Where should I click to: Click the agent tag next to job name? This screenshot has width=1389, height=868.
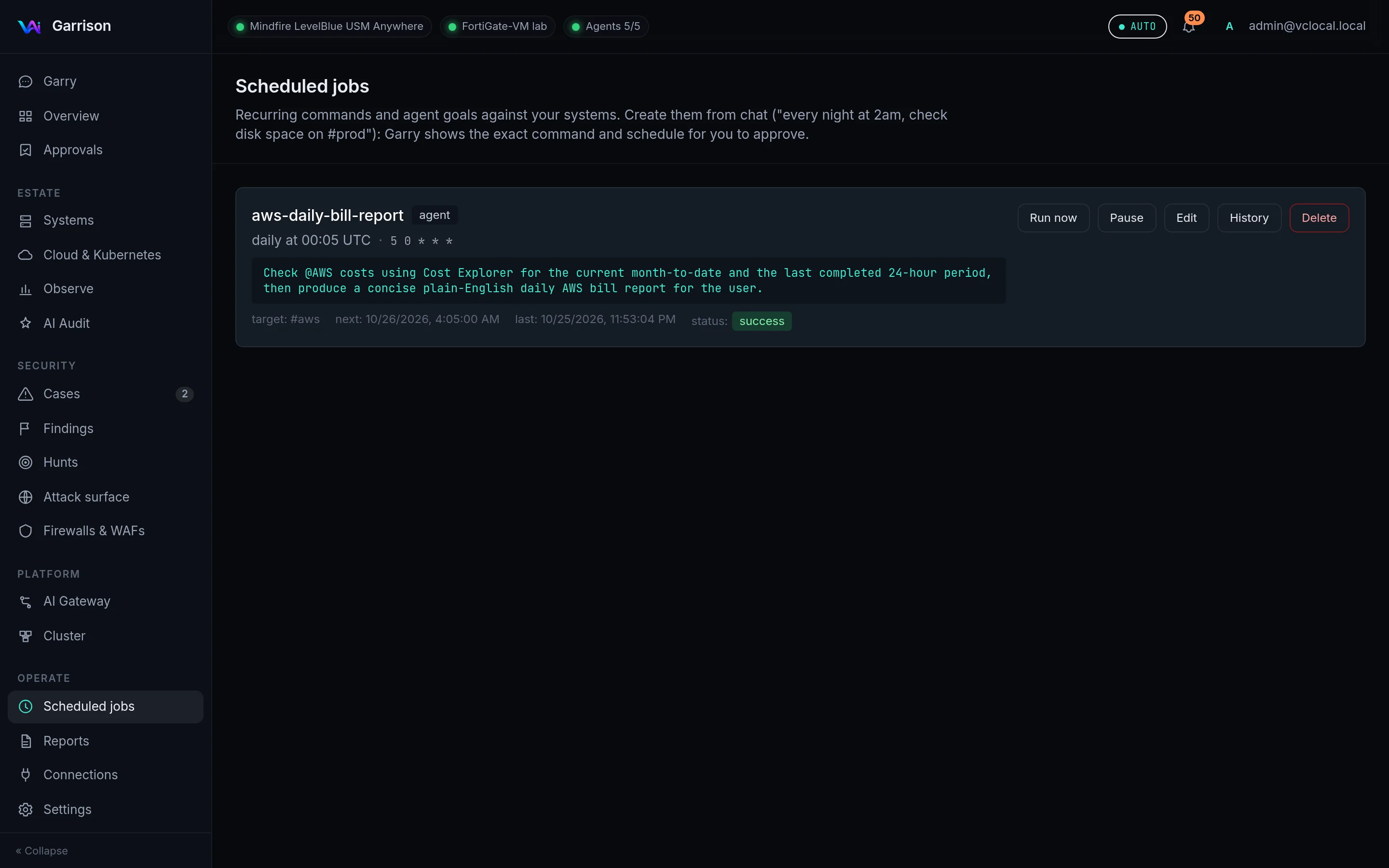(434, 215)
